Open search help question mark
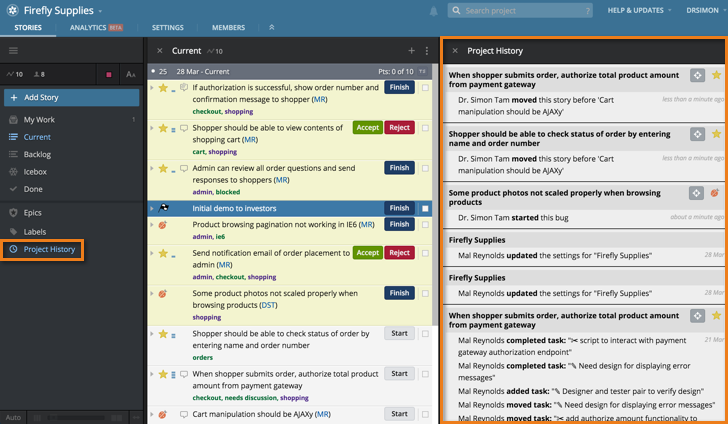Image resolution: width=728 pixels, height=424 pixels. click(587, 11)
